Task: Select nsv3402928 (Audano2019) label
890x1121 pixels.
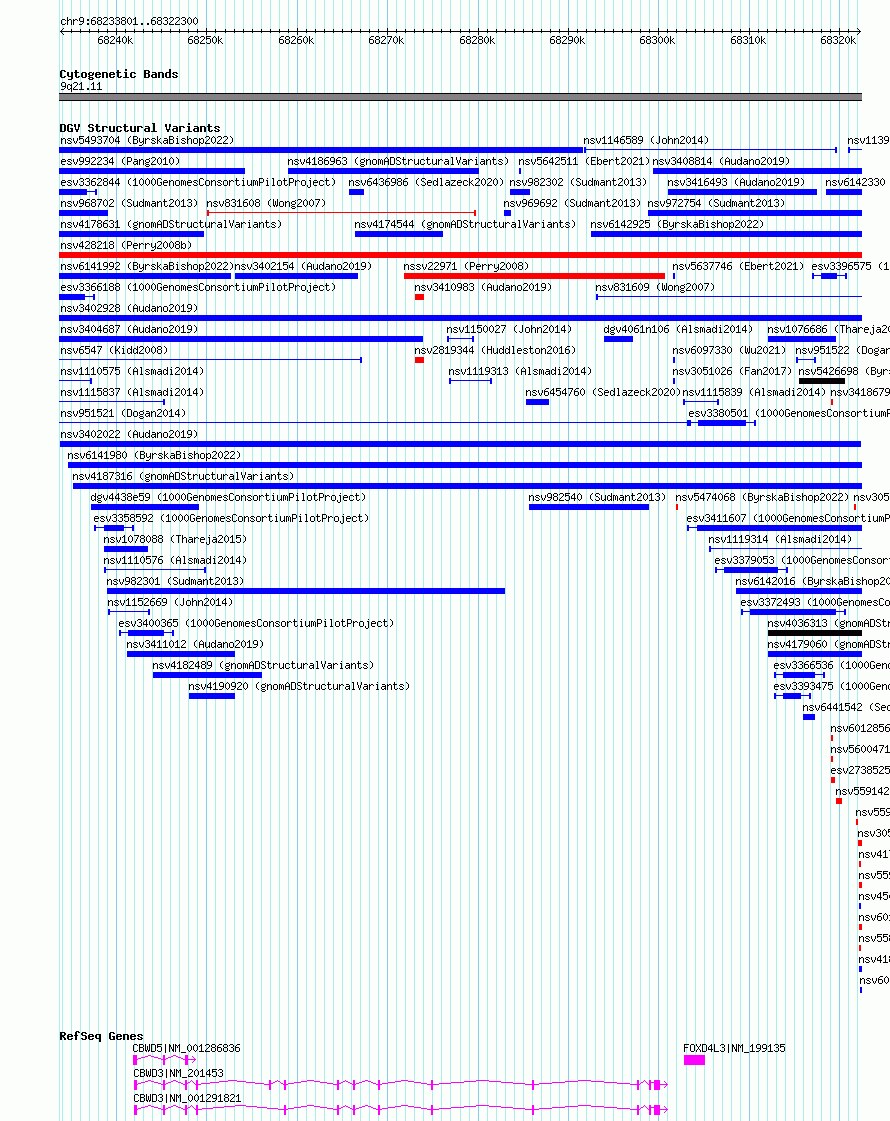Action: tap(129, 308)
